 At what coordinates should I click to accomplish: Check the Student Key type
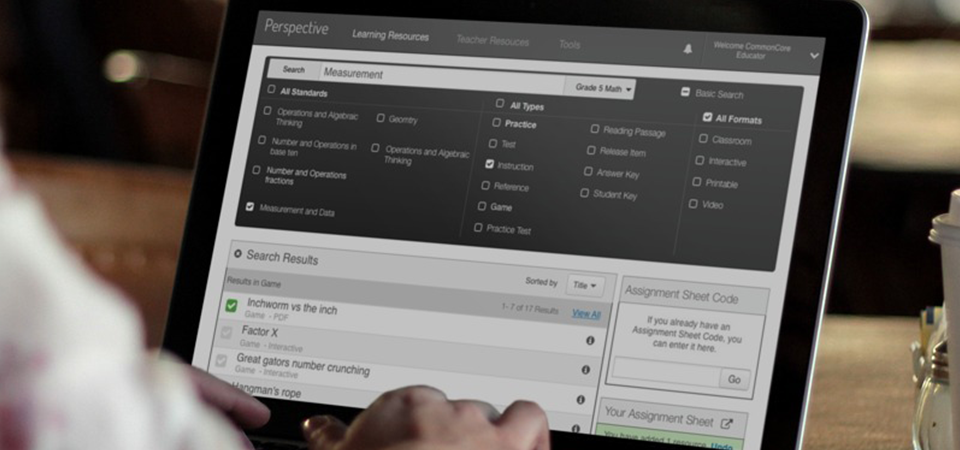(x=585, y=193)
